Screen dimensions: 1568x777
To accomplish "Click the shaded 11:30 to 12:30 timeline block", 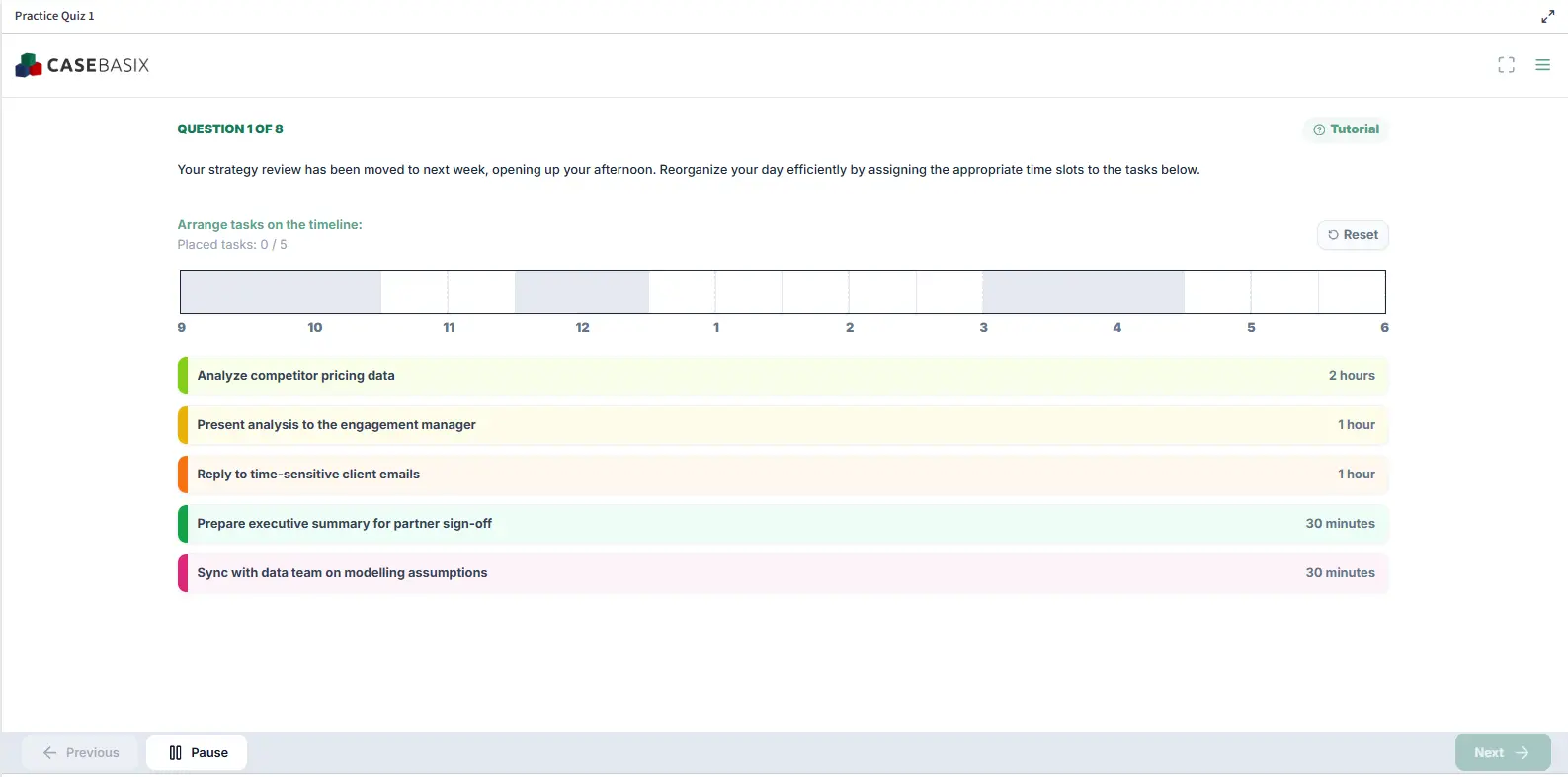I will (582, 293).
